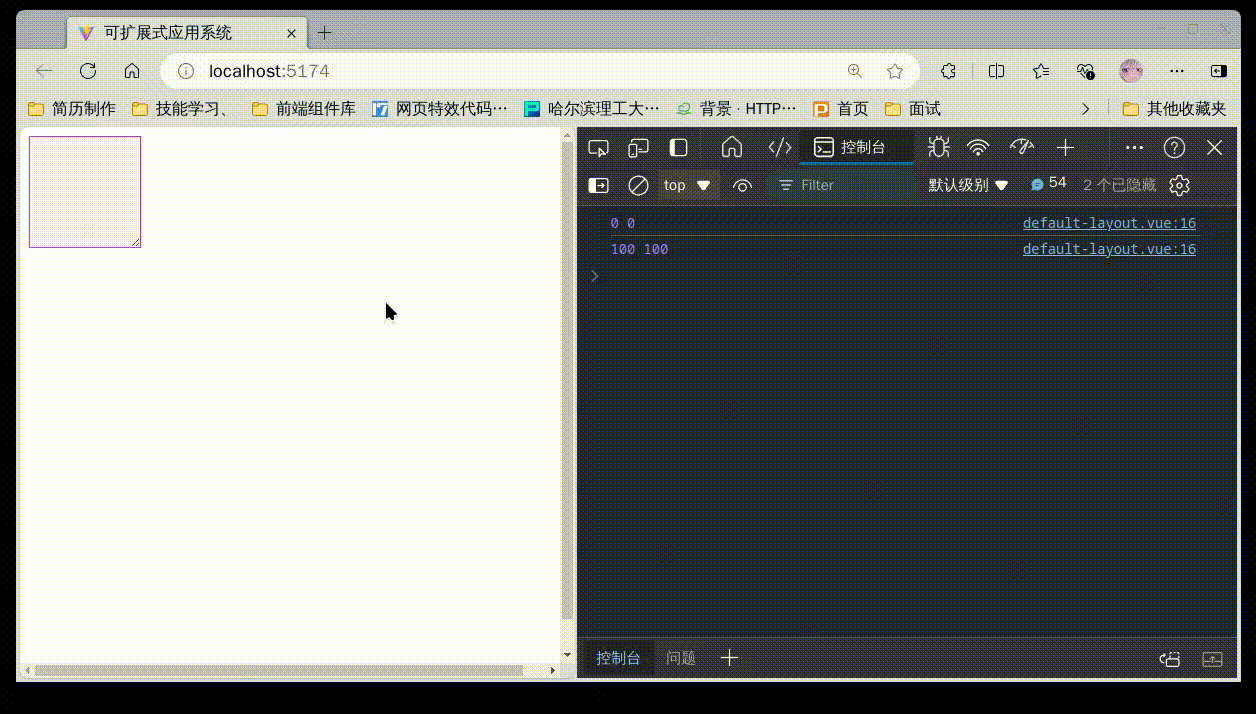Image resolution: width=1256 pixels, height=714 pixels.
Task: Click the page's vertical scrollbar
Action: pyautogui.click(x=567, y=381)
